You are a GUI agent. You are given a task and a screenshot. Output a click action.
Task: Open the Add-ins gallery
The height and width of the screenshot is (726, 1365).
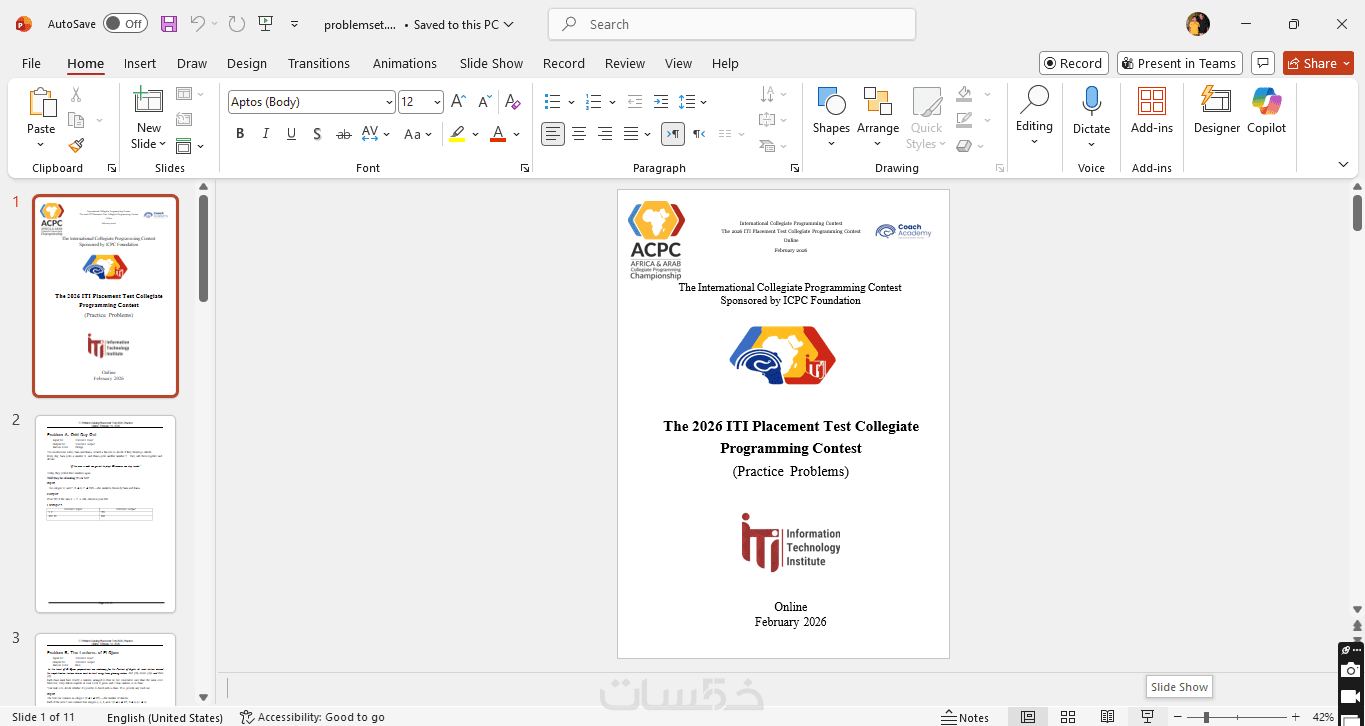click(x=1152, y=112)
